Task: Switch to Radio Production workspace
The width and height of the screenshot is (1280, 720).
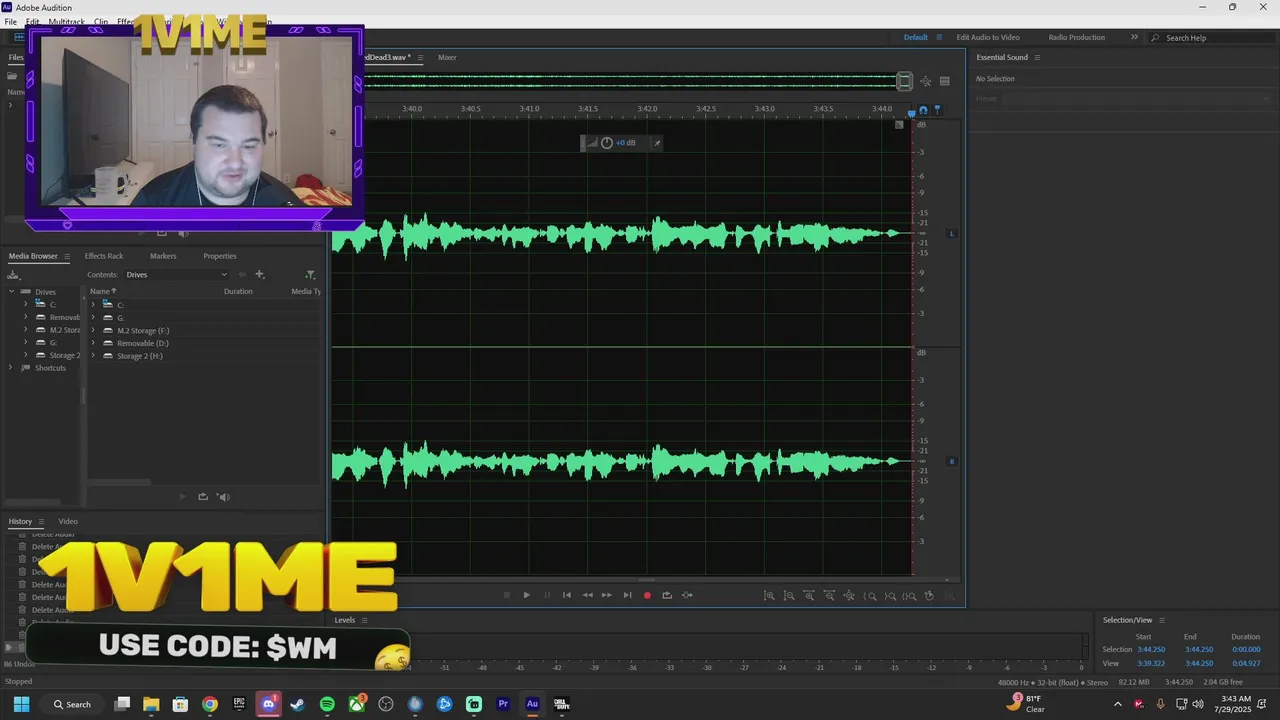Action: coord(1076,37)
